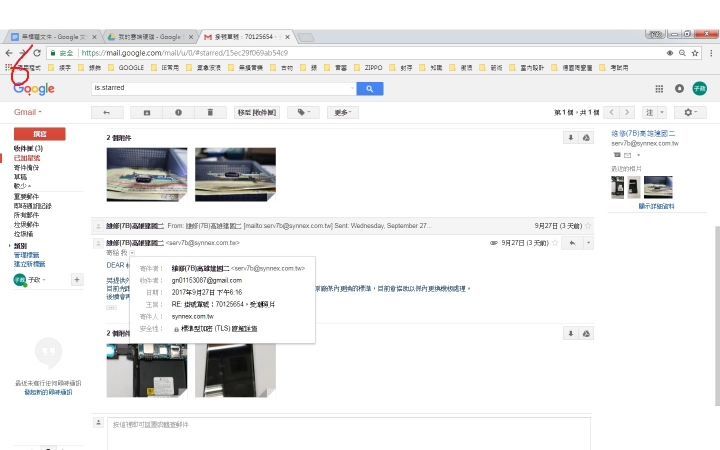Save last message attachments to Drive
Screen dimensions: 720x450
point(586,333)
